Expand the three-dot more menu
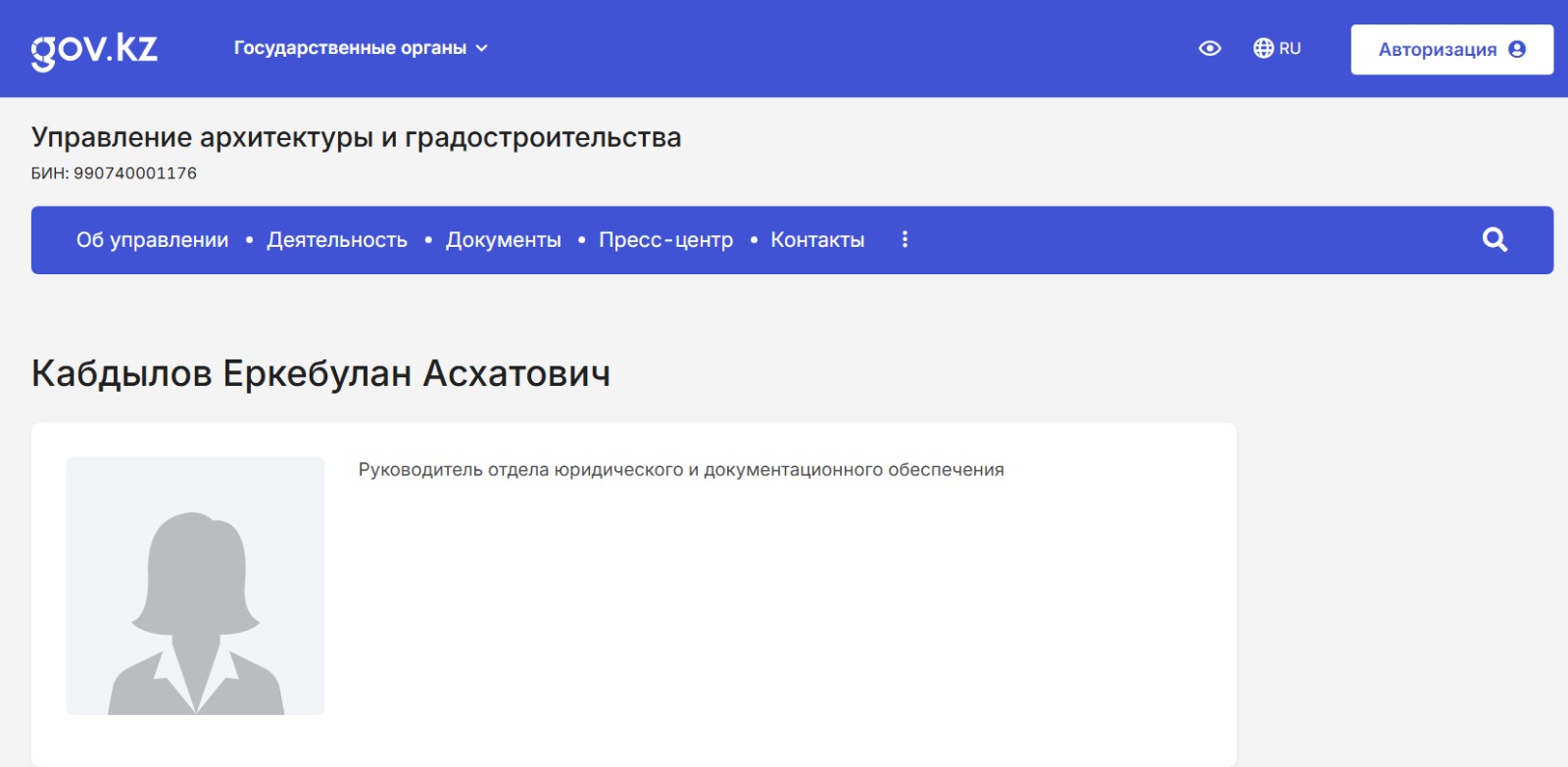The image size is (1568, 767). click(905, 239)
